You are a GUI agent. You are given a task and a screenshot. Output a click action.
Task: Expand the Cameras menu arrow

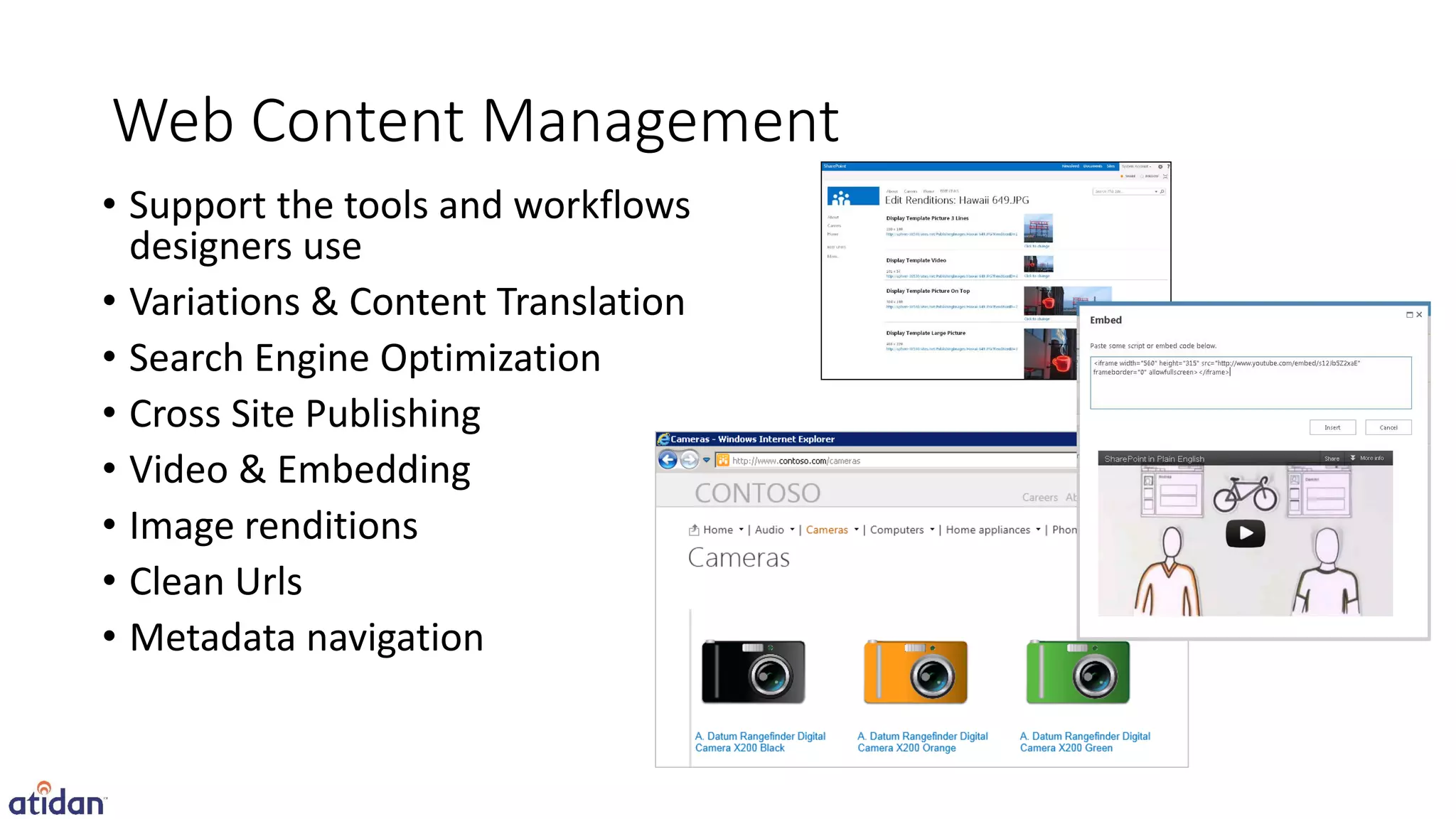[856, 530]
